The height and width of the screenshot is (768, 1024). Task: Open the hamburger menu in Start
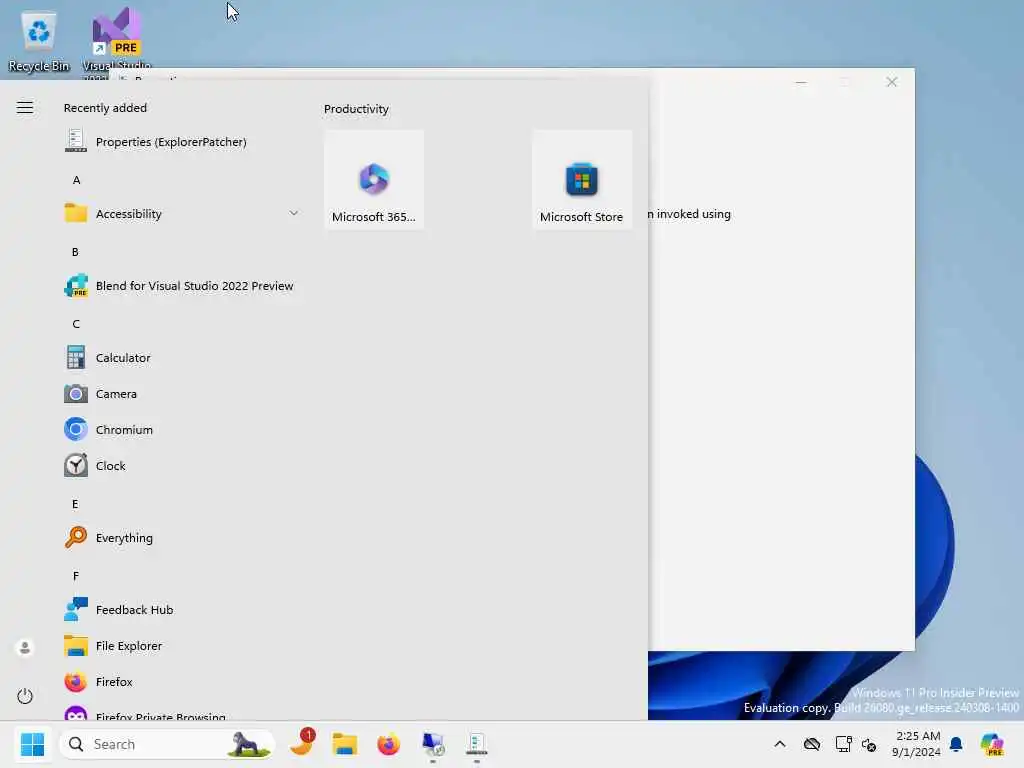coord(25,108)
